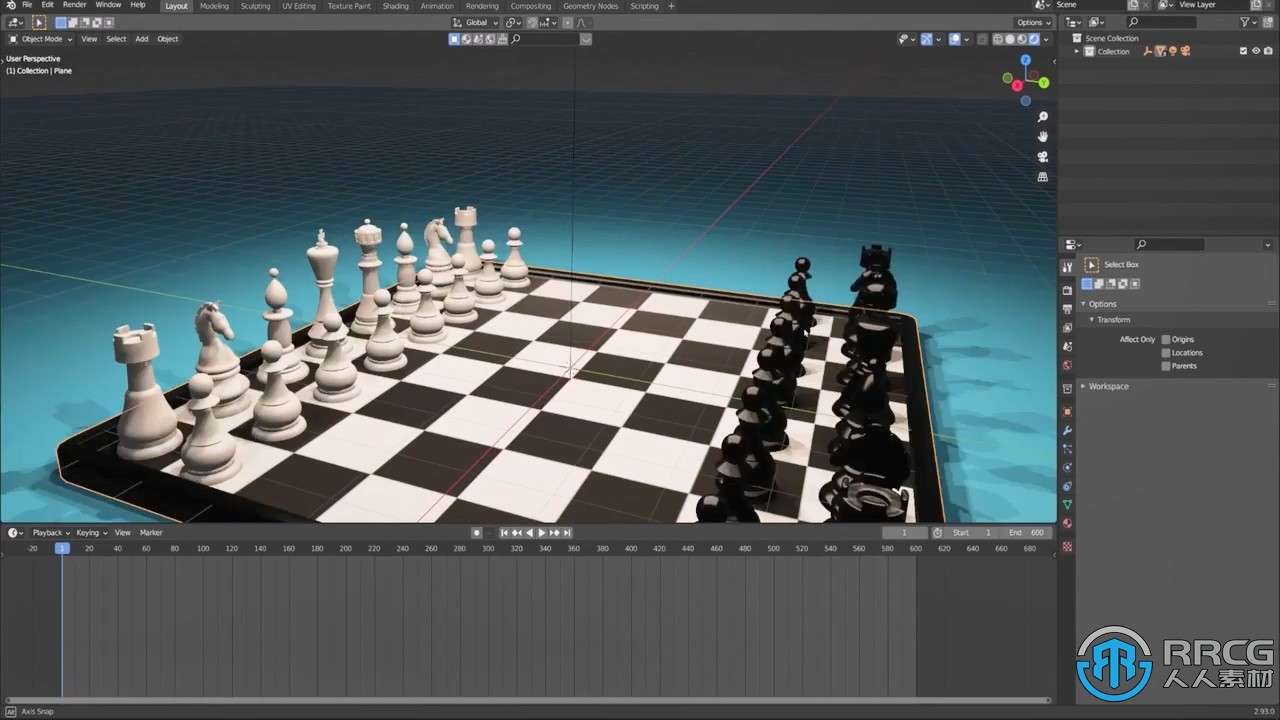The width and height of the screenshot is (1280, 720).
Task: Open the View Layer properties tab icon
Action: point(1067,328)
